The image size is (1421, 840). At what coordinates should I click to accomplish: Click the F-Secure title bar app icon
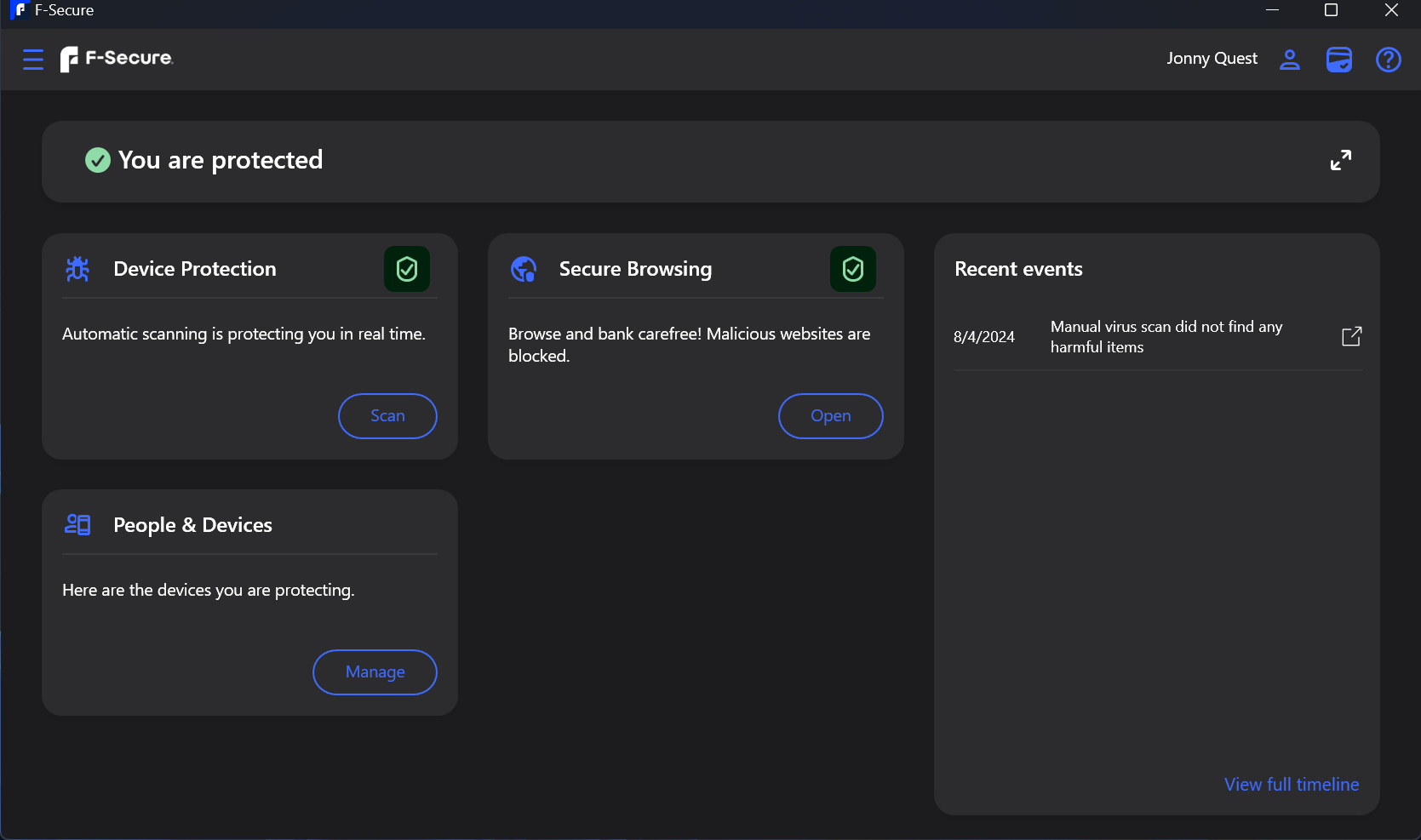pos(19,10)
